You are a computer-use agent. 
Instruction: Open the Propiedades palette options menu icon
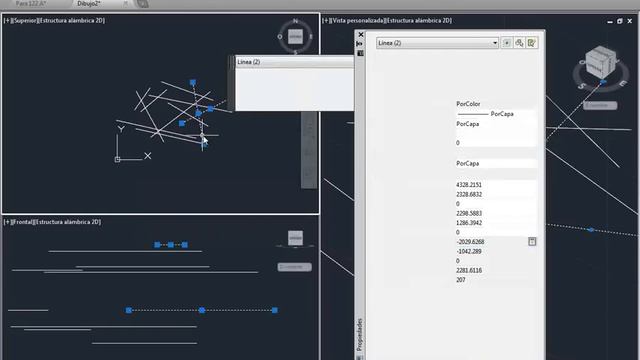pos(360,53)
